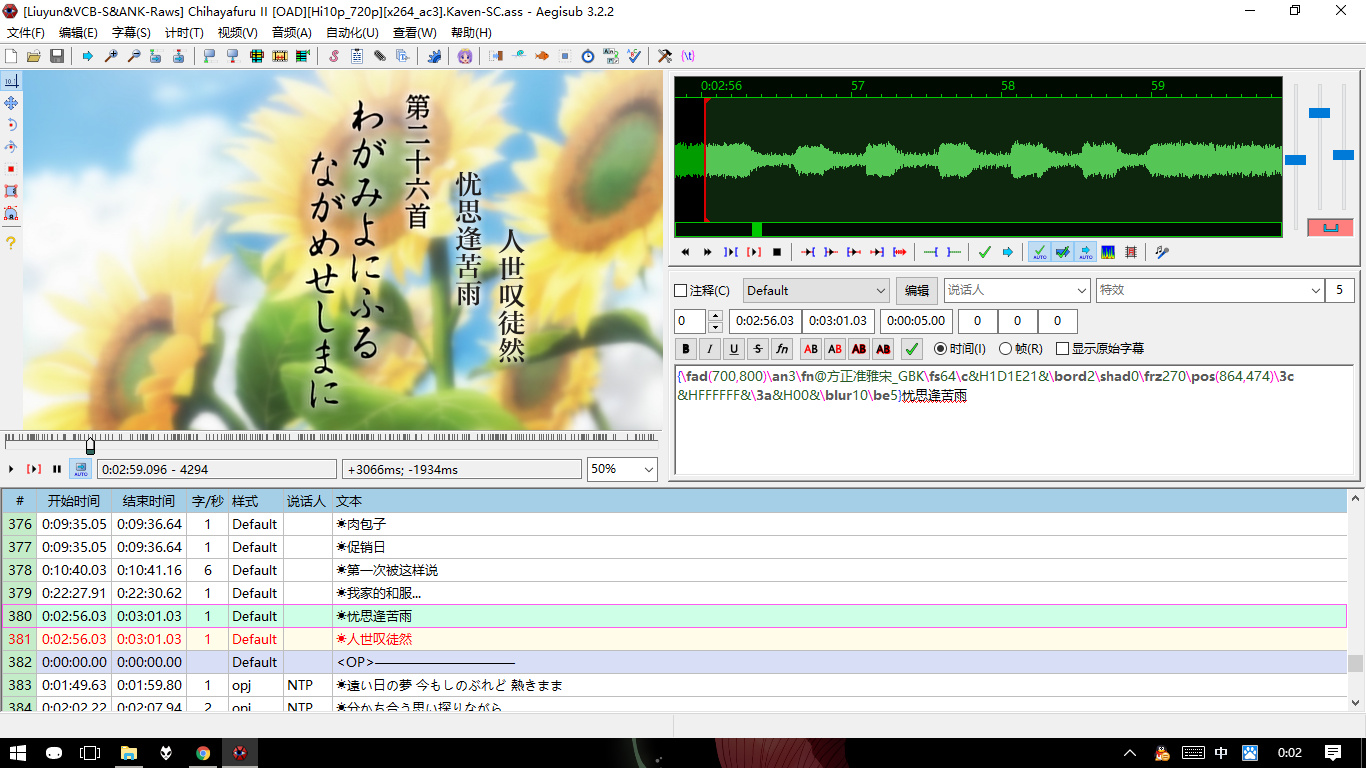The height and width of the screenshot is (768, 1366).
Task: Select the rectangle clip tool
Action: pos(11,191)
